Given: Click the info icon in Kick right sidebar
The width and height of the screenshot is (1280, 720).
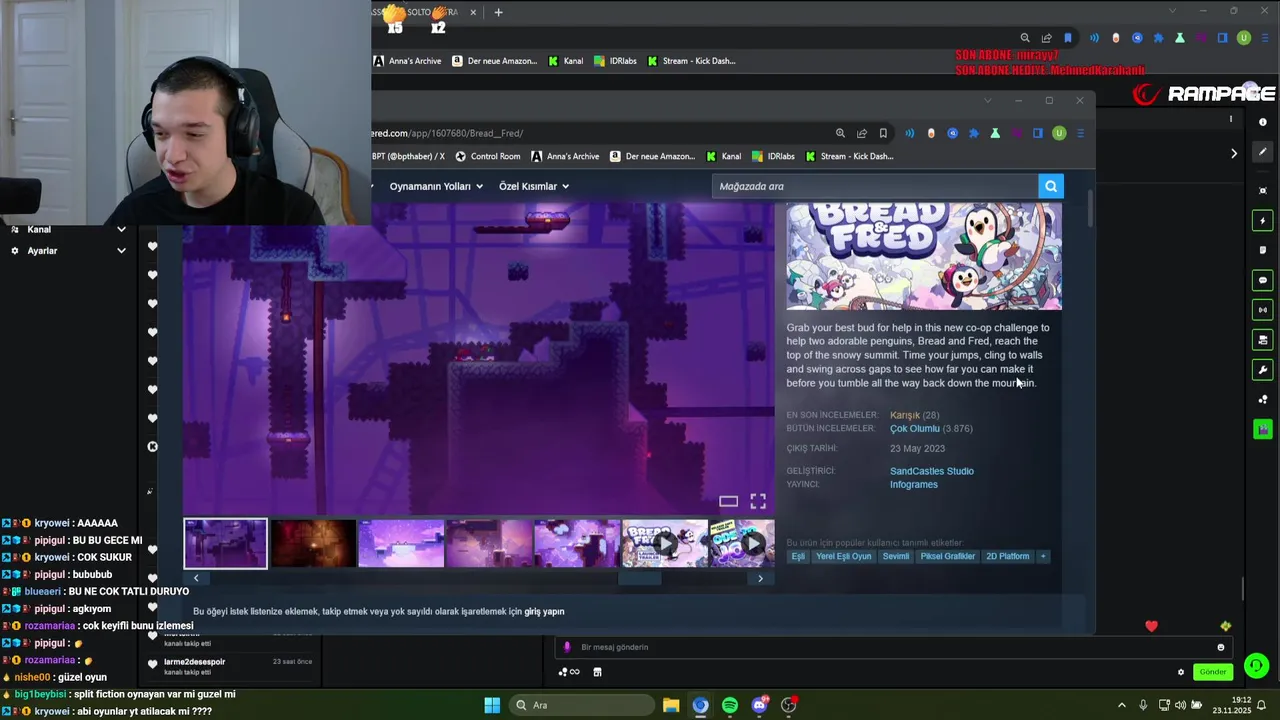Looking at the screenshot, I should pos(1263,122).
